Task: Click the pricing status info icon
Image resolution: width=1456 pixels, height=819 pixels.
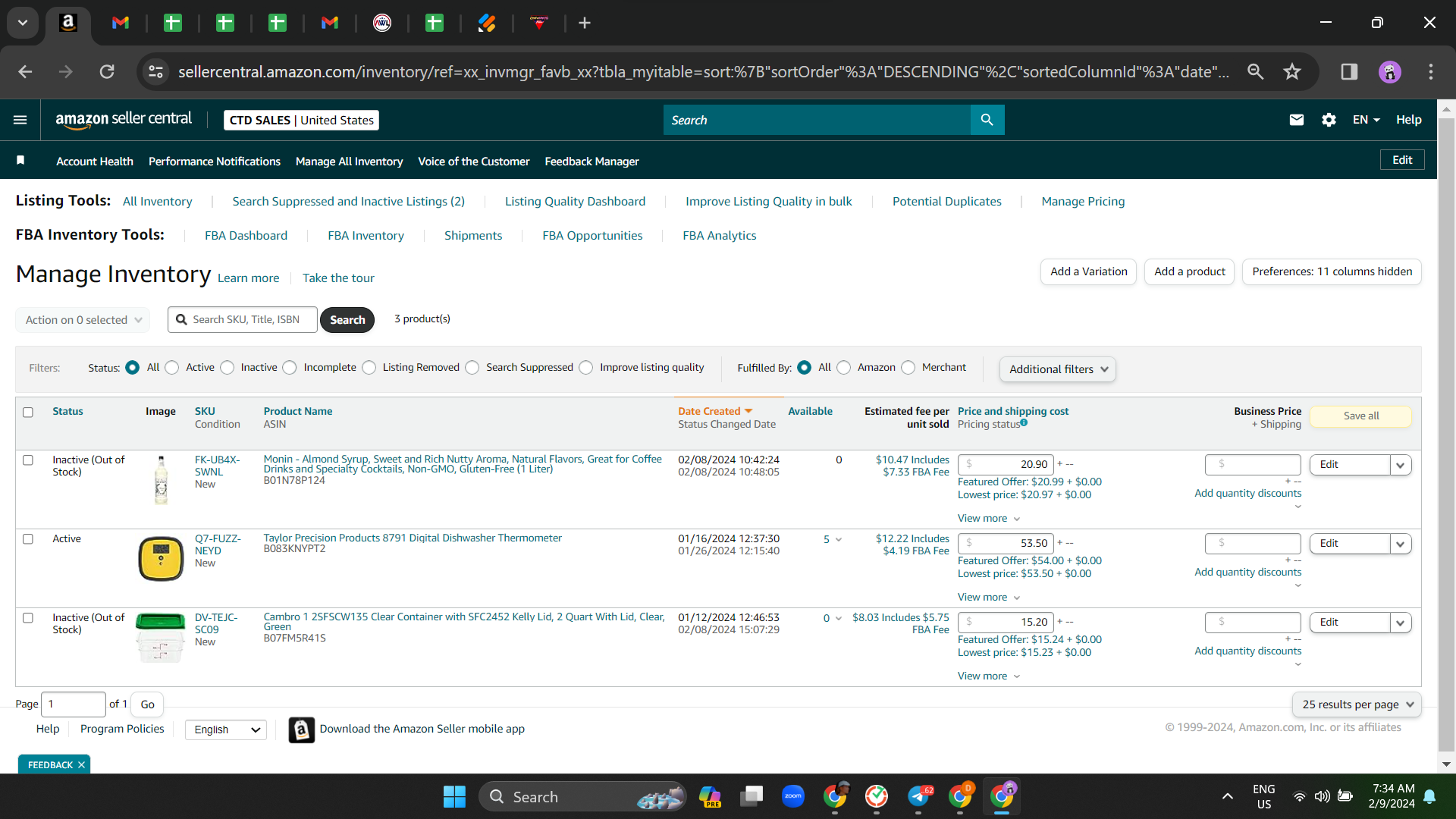Action: (x=1024, y=422)
